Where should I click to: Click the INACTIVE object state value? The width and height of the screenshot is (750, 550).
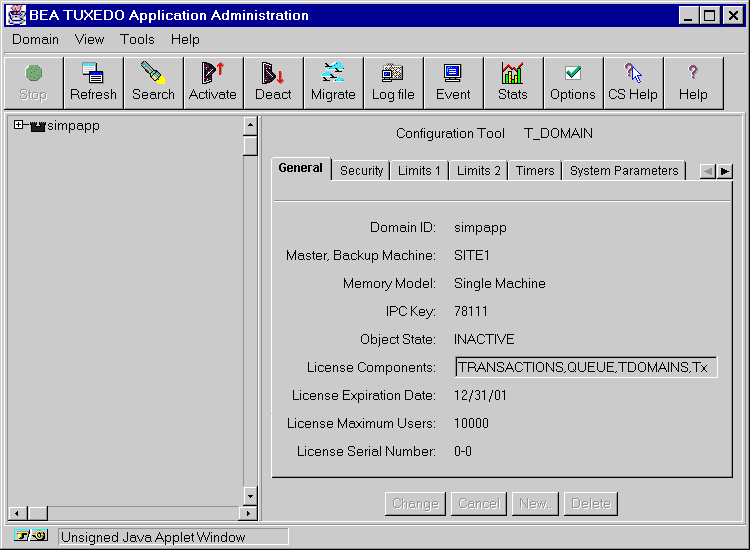tap(484, 340)
